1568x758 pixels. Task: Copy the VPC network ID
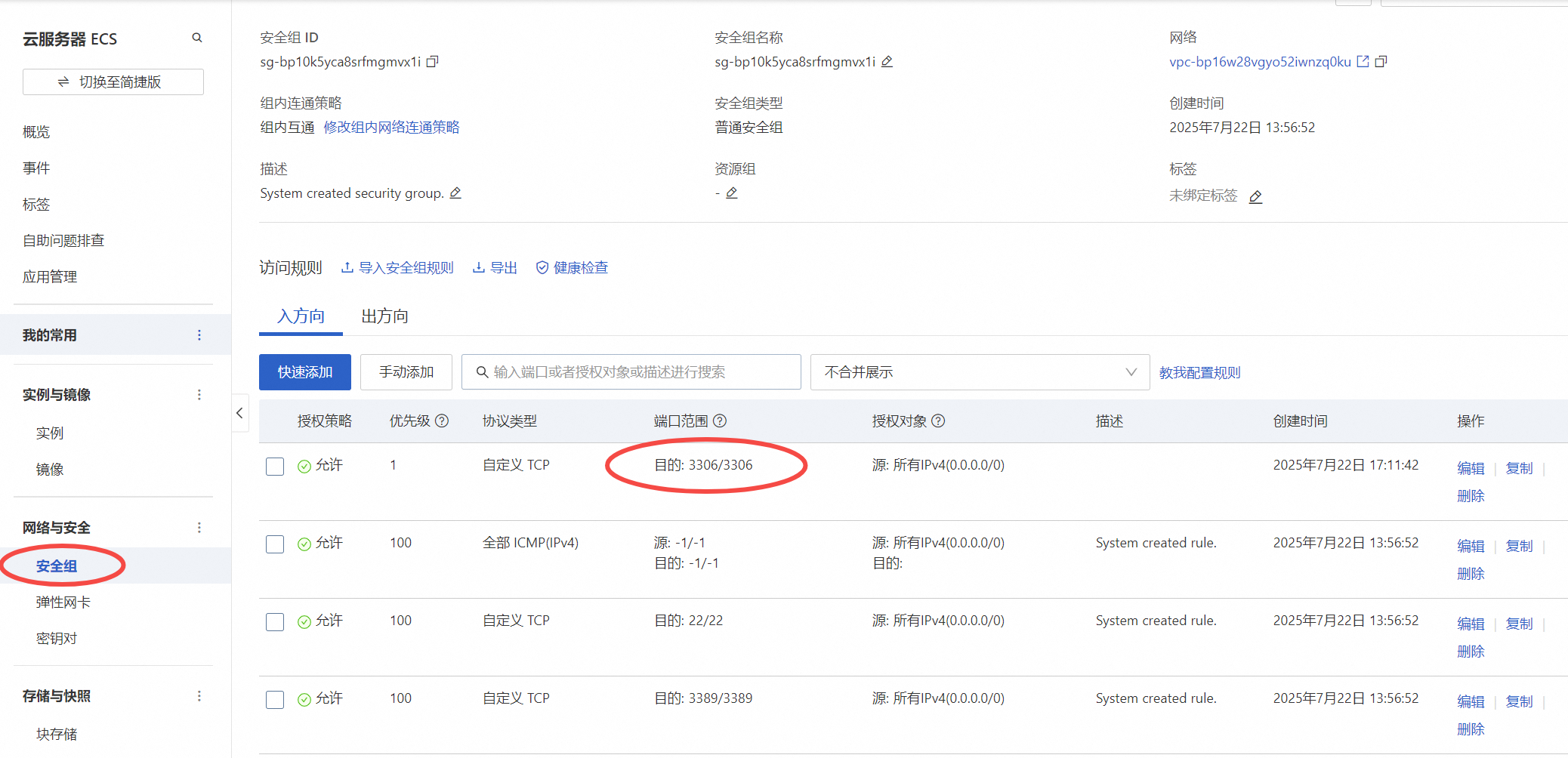[1381, 62]
